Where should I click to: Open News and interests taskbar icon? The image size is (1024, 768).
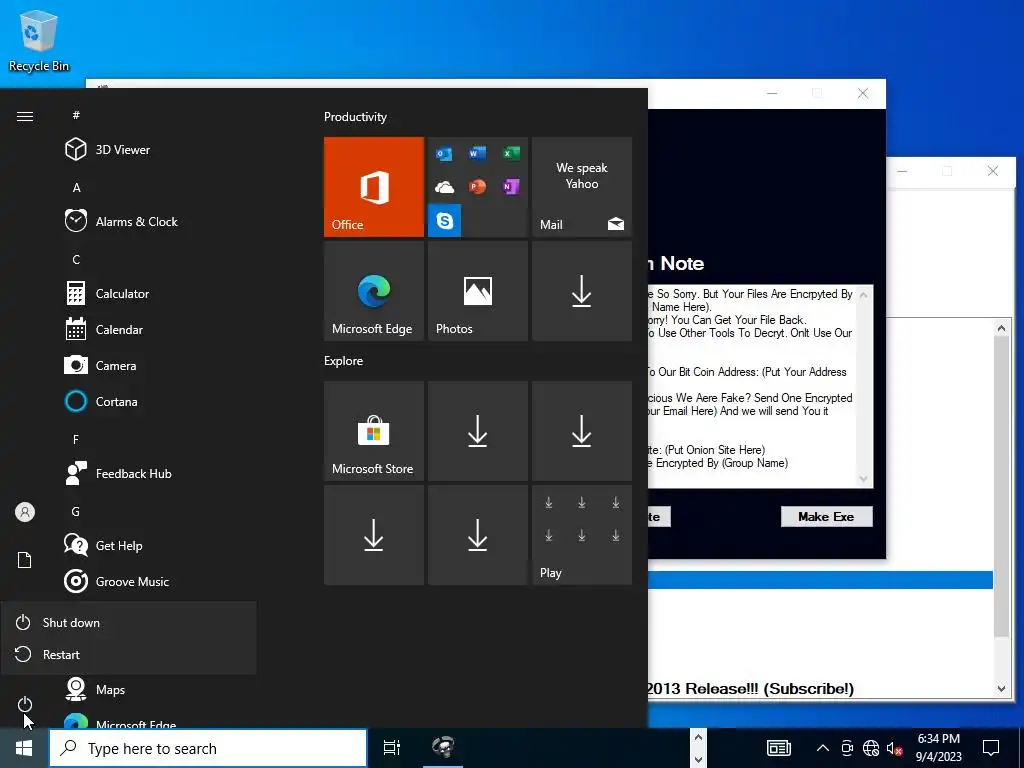[x=778, y=748]
